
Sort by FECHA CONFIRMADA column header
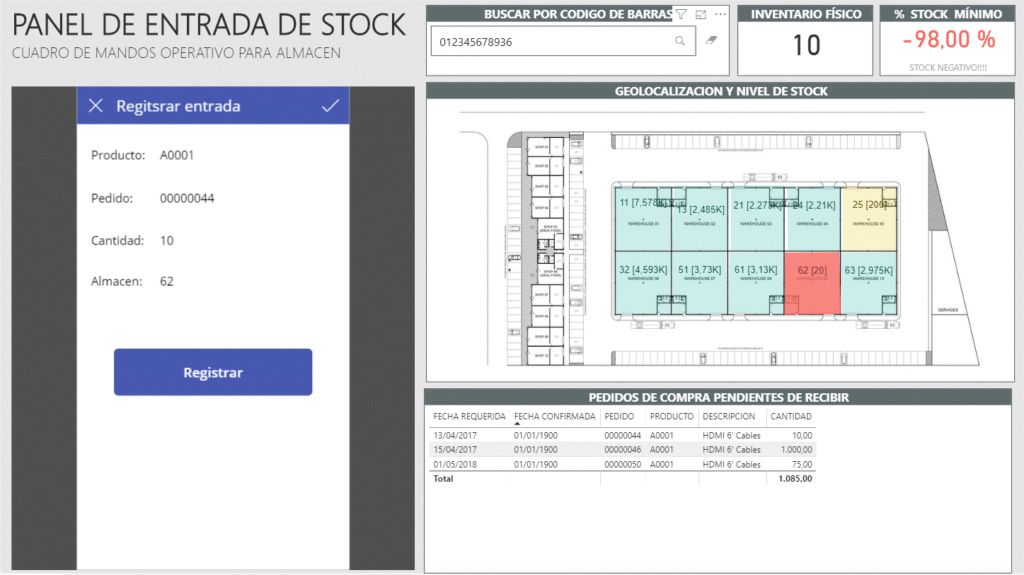(x=554, y=416)
